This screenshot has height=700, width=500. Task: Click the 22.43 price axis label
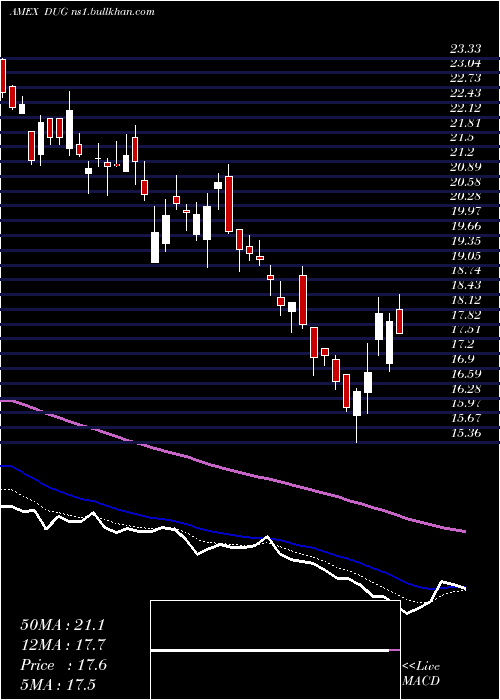tap(466, 93)
